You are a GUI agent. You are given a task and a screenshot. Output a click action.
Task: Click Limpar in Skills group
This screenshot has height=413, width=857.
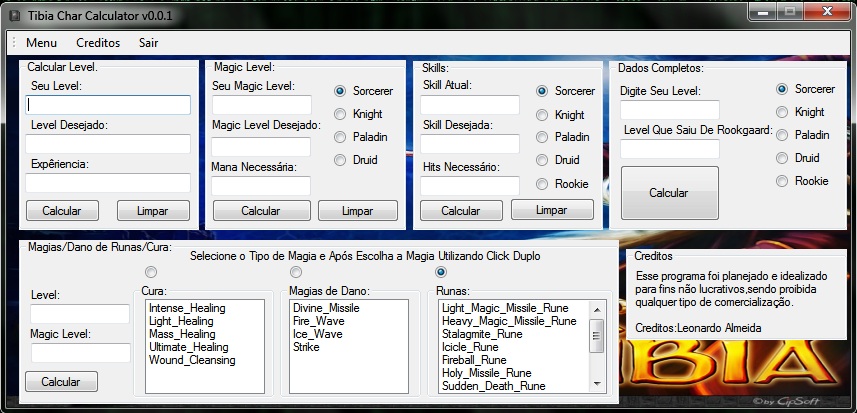pyautogui.click(x=552, y=209)
